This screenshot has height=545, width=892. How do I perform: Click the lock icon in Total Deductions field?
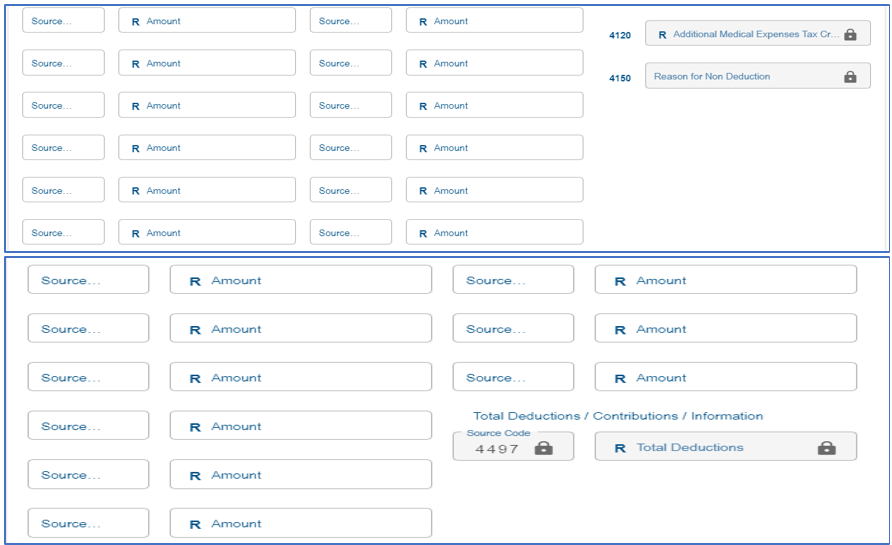click(x=827, y=448)
